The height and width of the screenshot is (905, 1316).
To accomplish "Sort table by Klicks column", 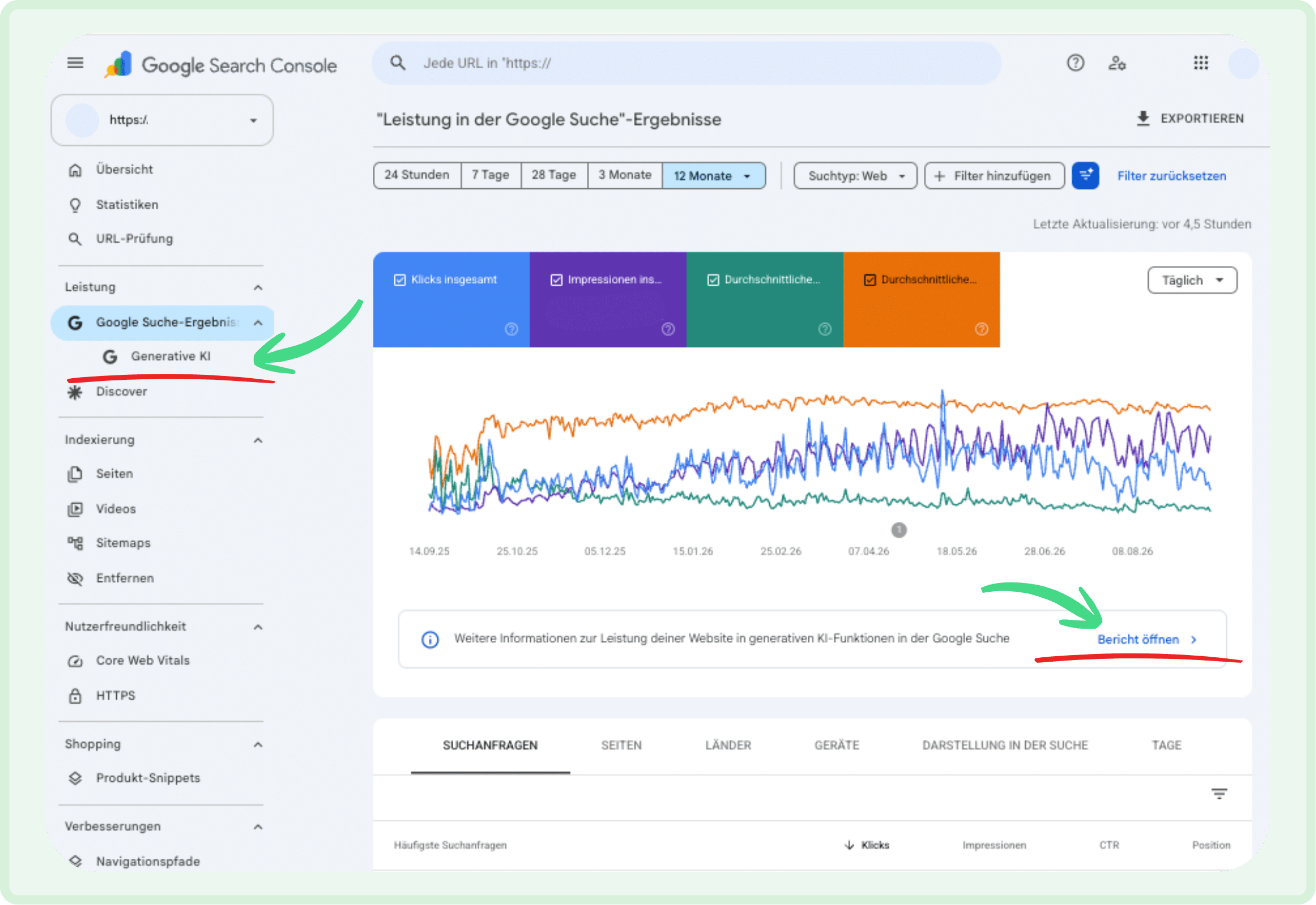I will (868, 846).
